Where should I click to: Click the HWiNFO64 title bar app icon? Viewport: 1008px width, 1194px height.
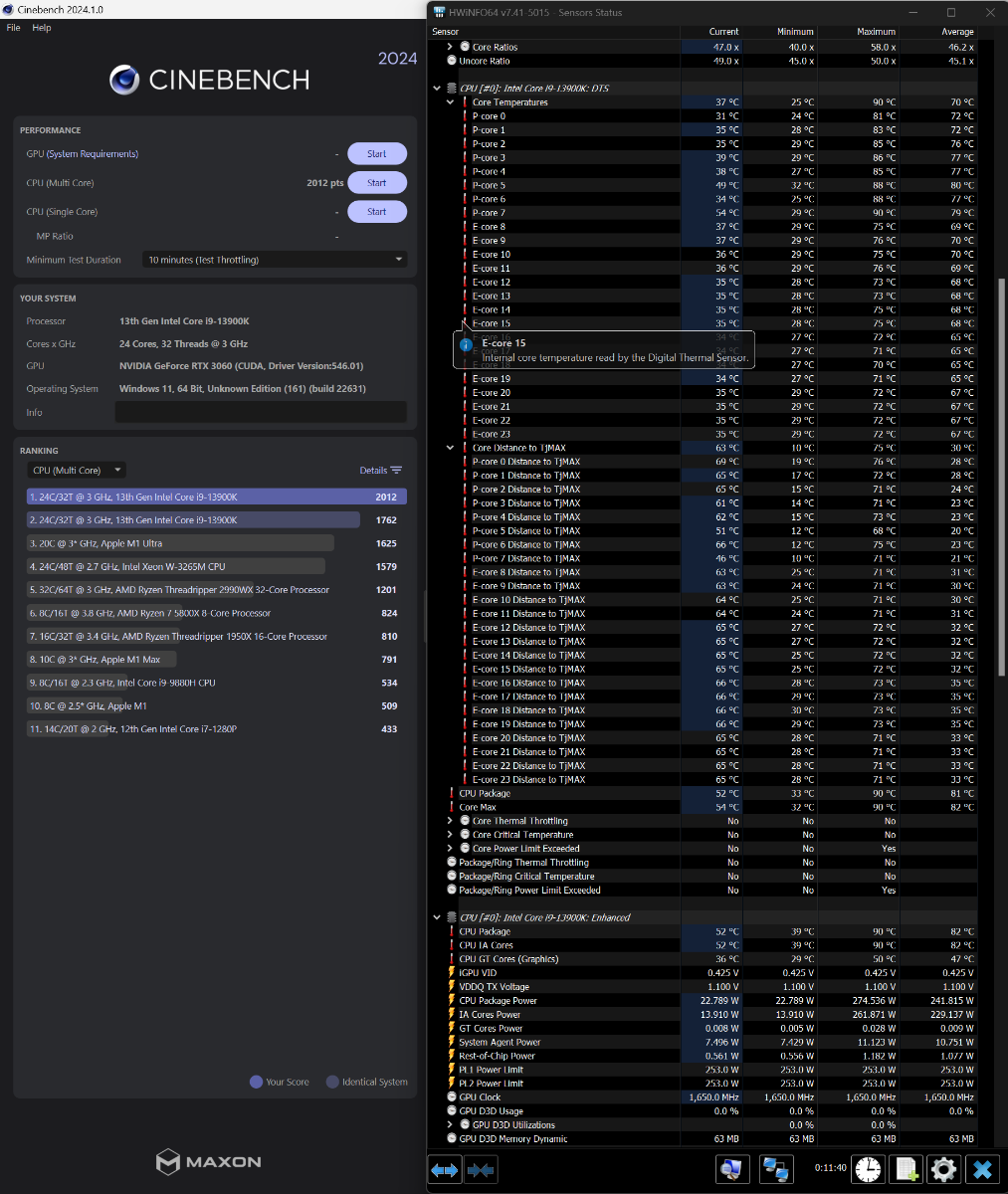[440, 12]
